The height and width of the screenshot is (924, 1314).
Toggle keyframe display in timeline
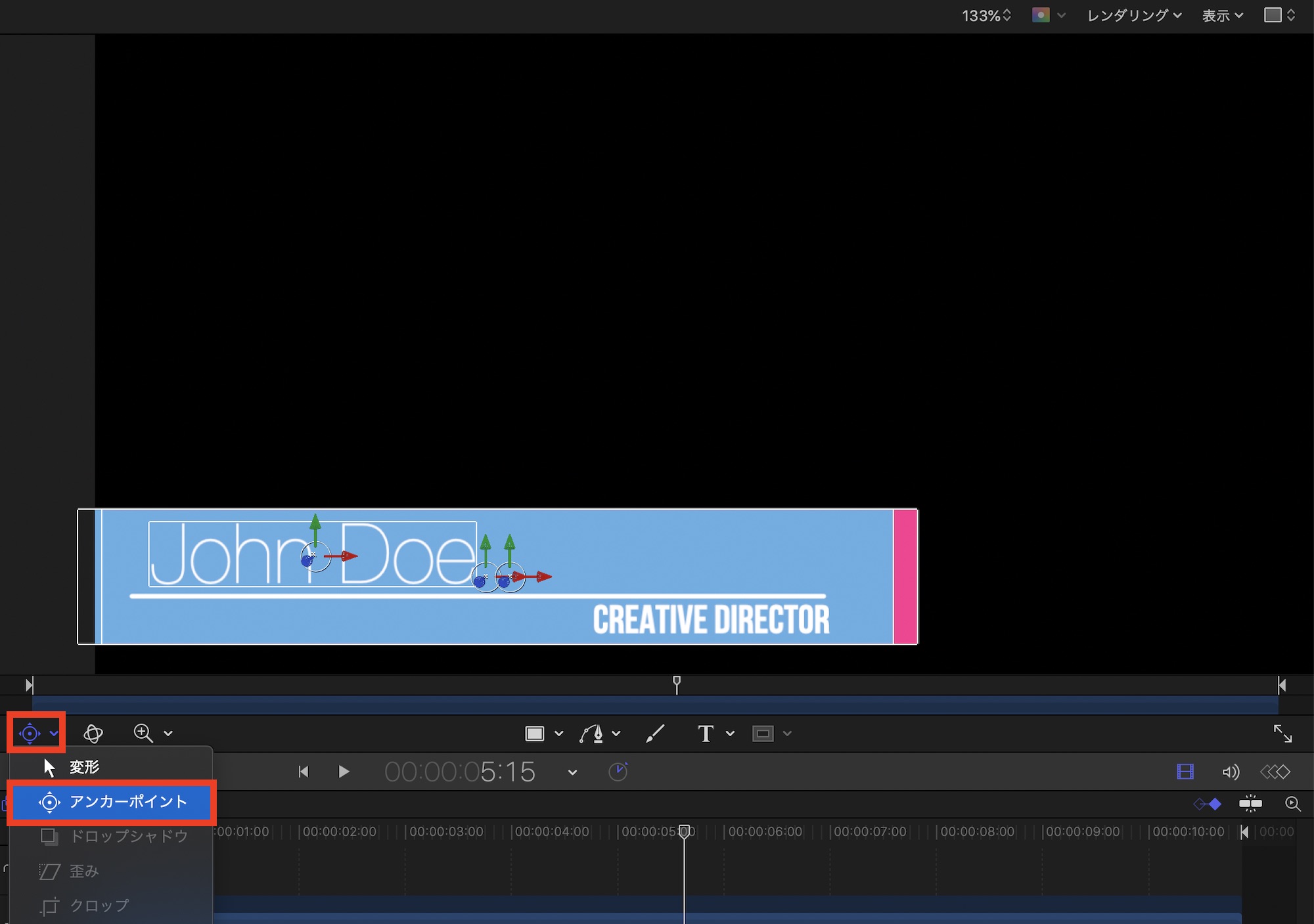(1208, 804)
